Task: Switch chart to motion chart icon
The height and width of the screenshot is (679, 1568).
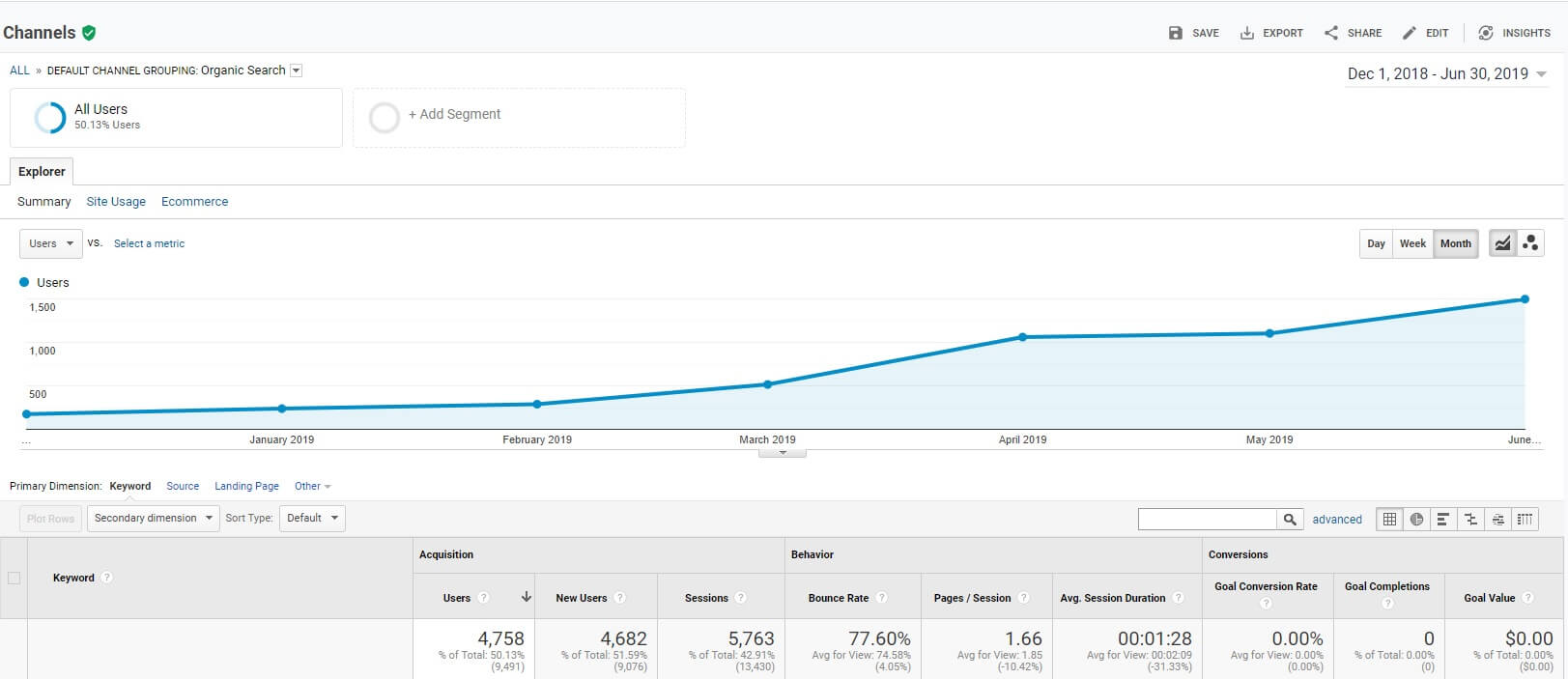Action: [x=1530, y=243]
